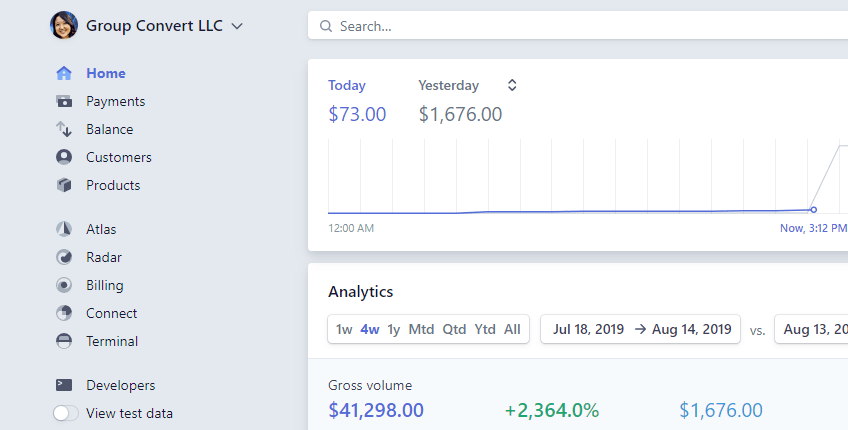This screenshot has width=848, height=430.
Task: Select the Qtd analytics range
Action: pos(454,329)
